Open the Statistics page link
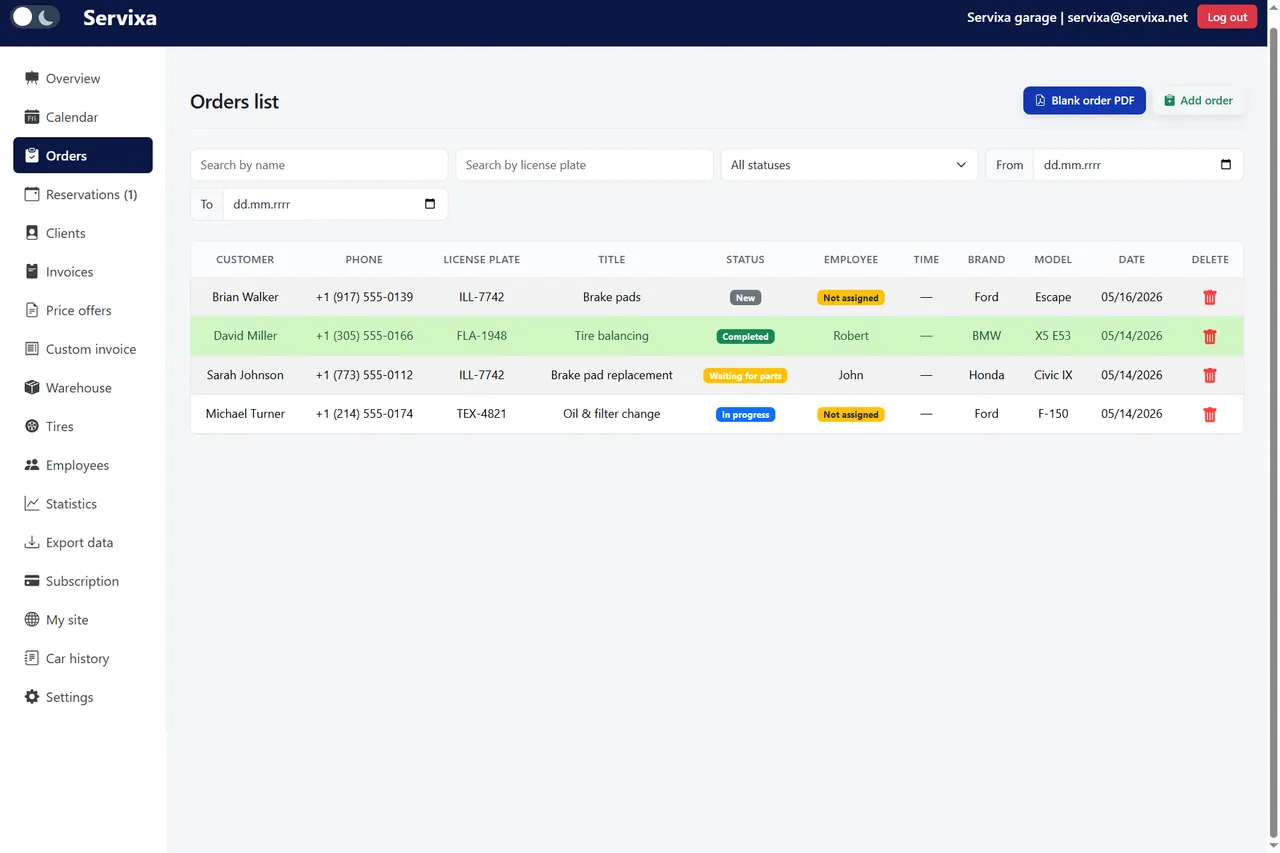The image size is (1280, 853). pyautogui.click(x=83, y=504)
